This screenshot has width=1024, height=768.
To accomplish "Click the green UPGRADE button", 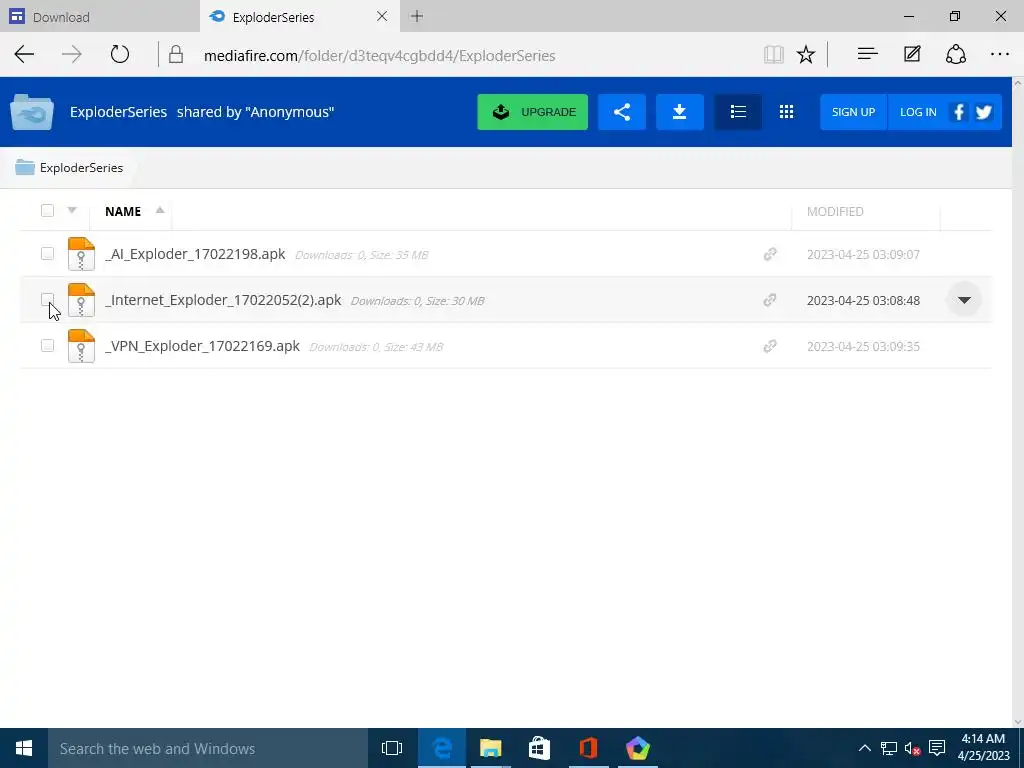I will [x=532, y=112].
